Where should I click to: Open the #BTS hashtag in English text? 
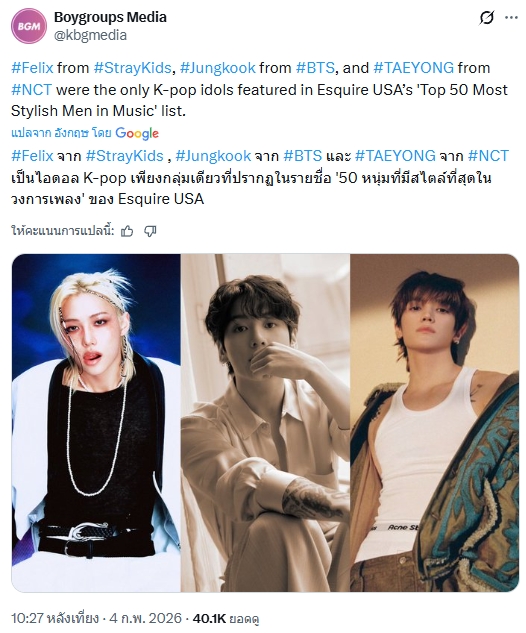[315, 68]
